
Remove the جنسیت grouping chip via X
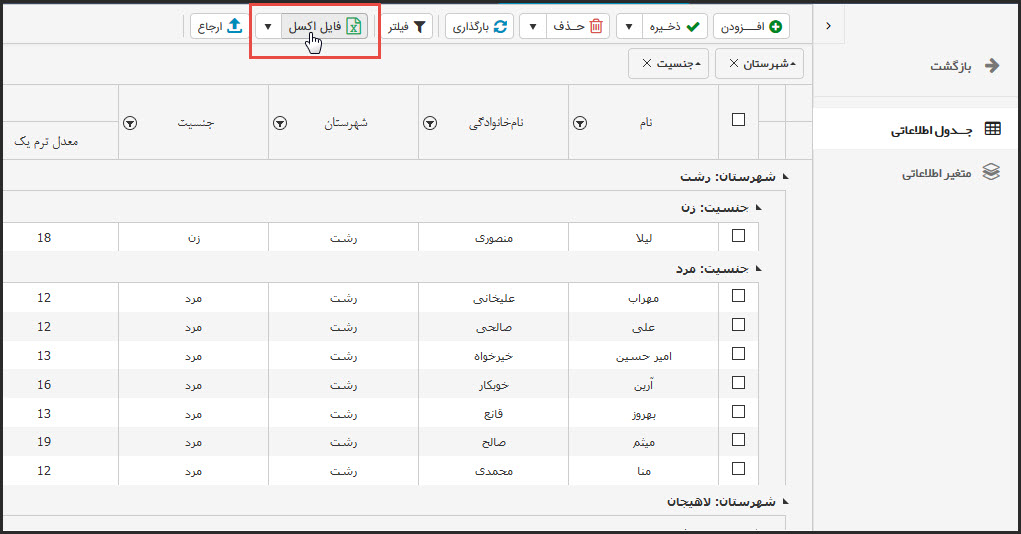coord(647,63)
